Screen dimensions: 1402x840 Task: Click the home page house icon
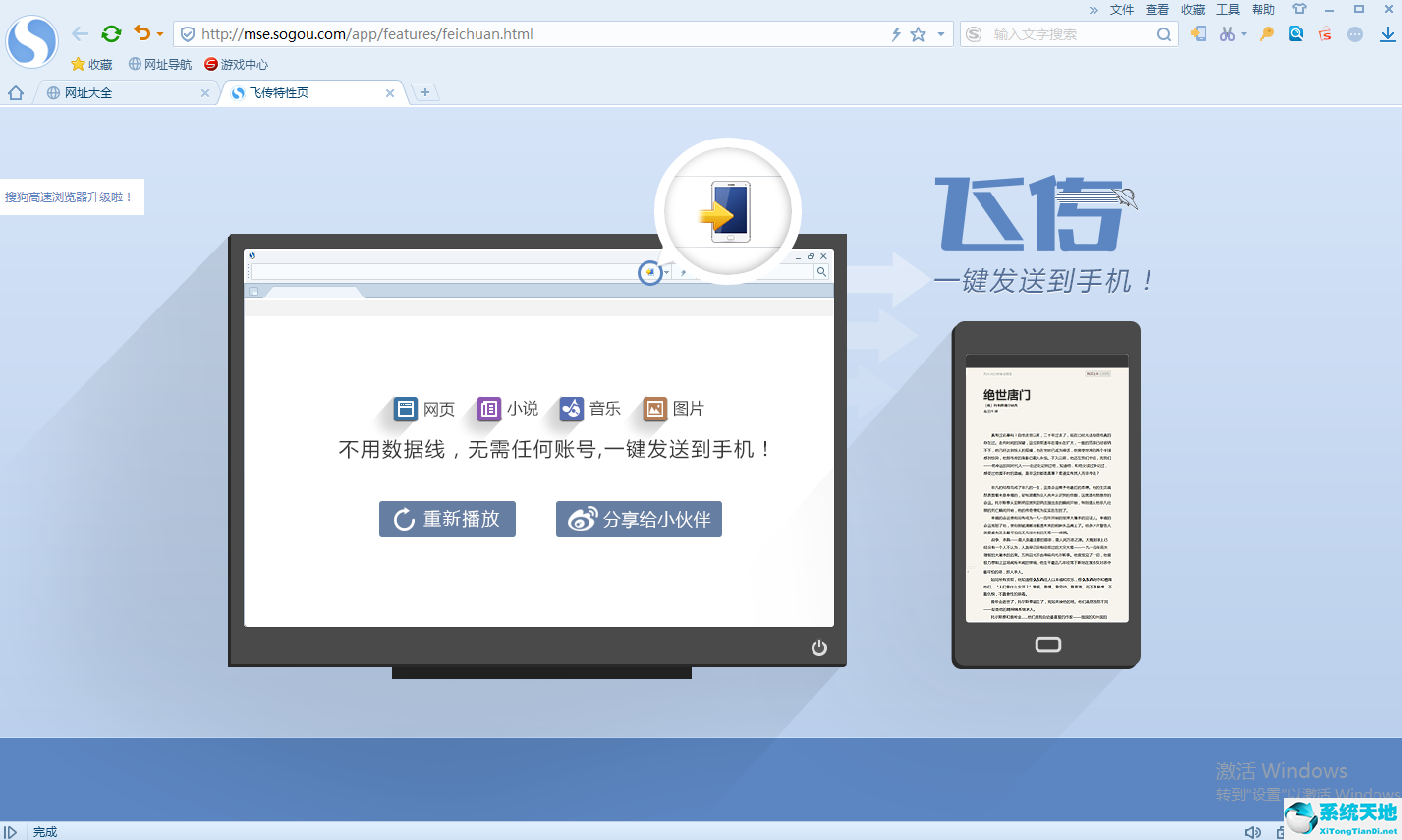16,93
